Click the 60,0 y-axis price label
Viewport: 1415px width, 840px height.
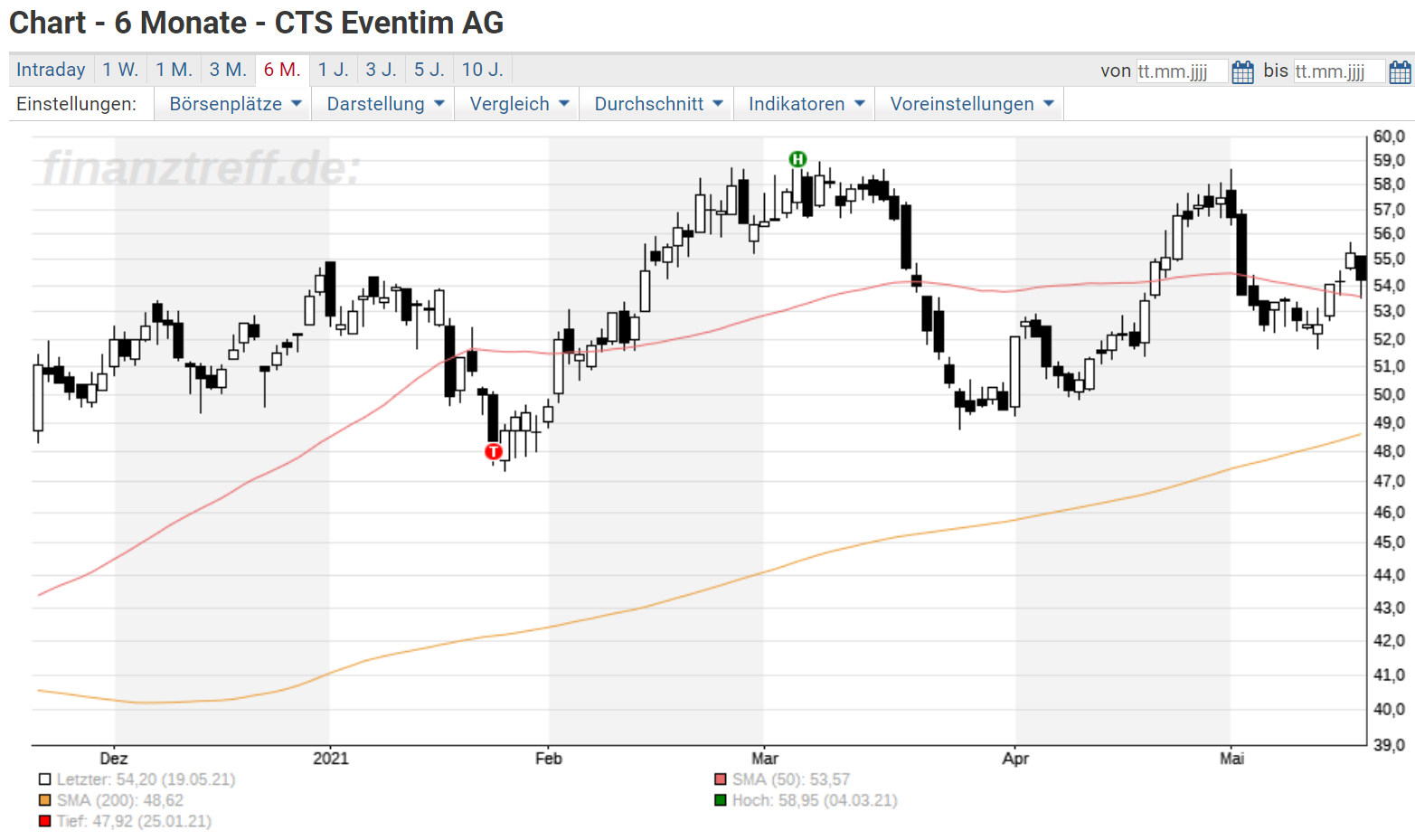click(x=1389, y=137)
